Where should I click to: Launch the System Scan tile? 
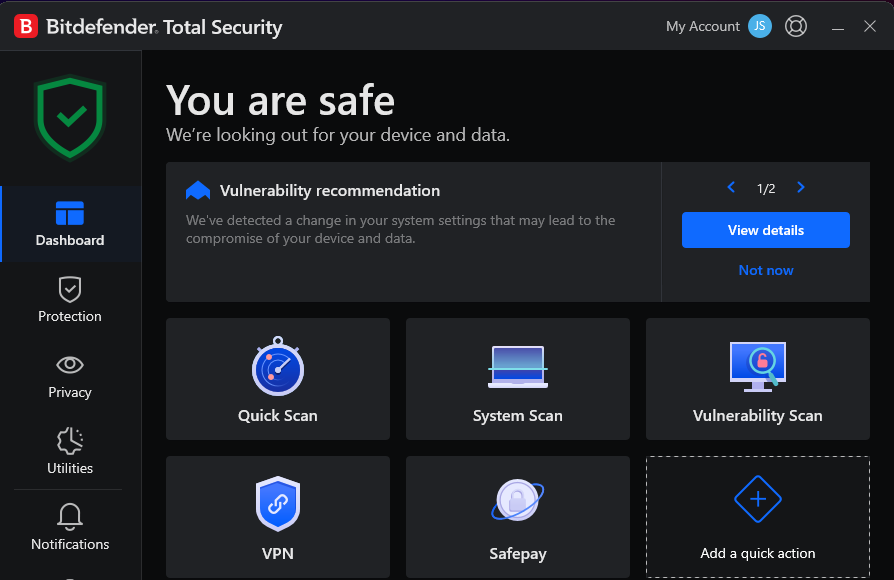[x=518, y=379]
